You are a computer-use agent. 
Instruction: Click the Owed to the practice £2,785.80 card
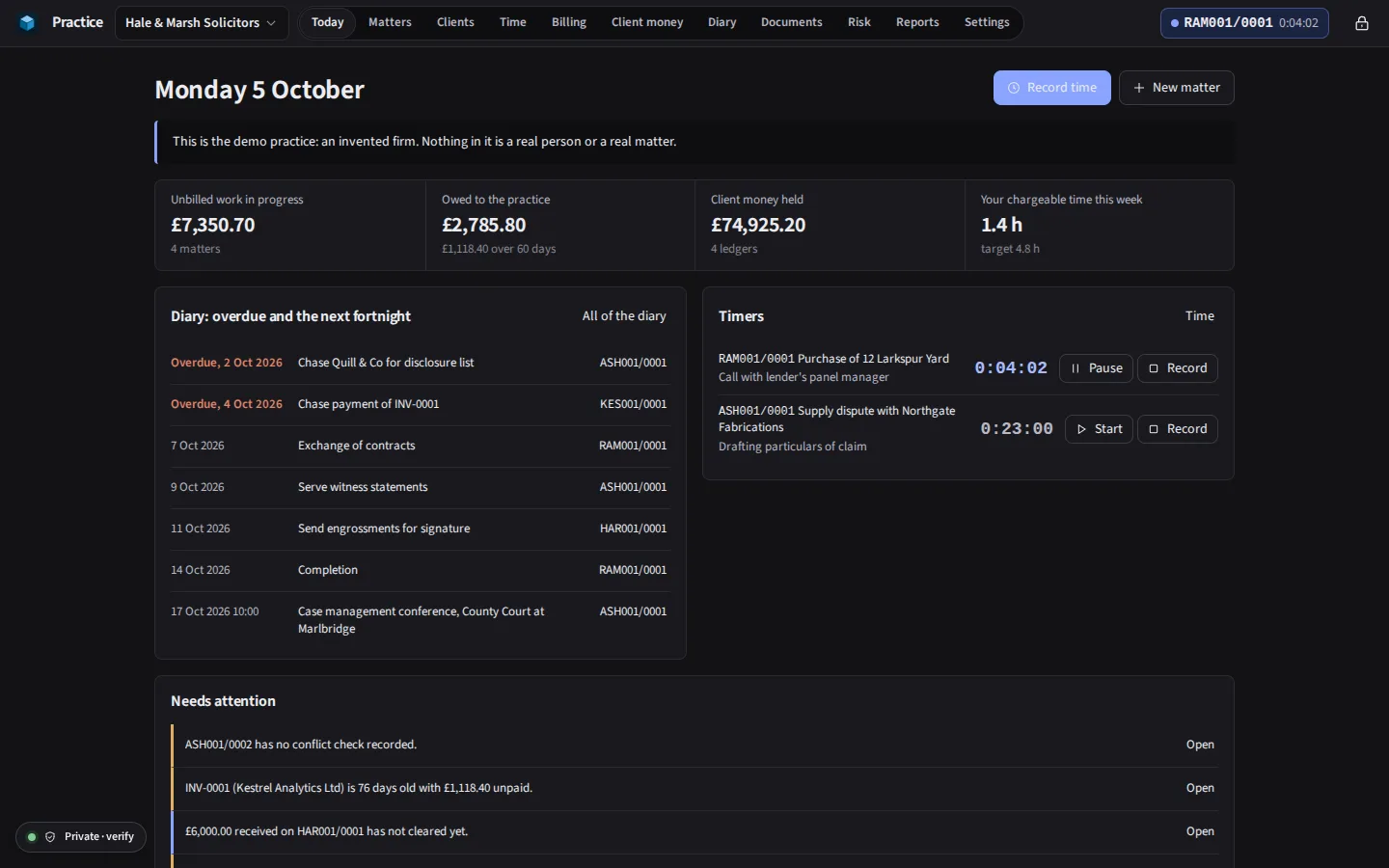pos(560,225)
